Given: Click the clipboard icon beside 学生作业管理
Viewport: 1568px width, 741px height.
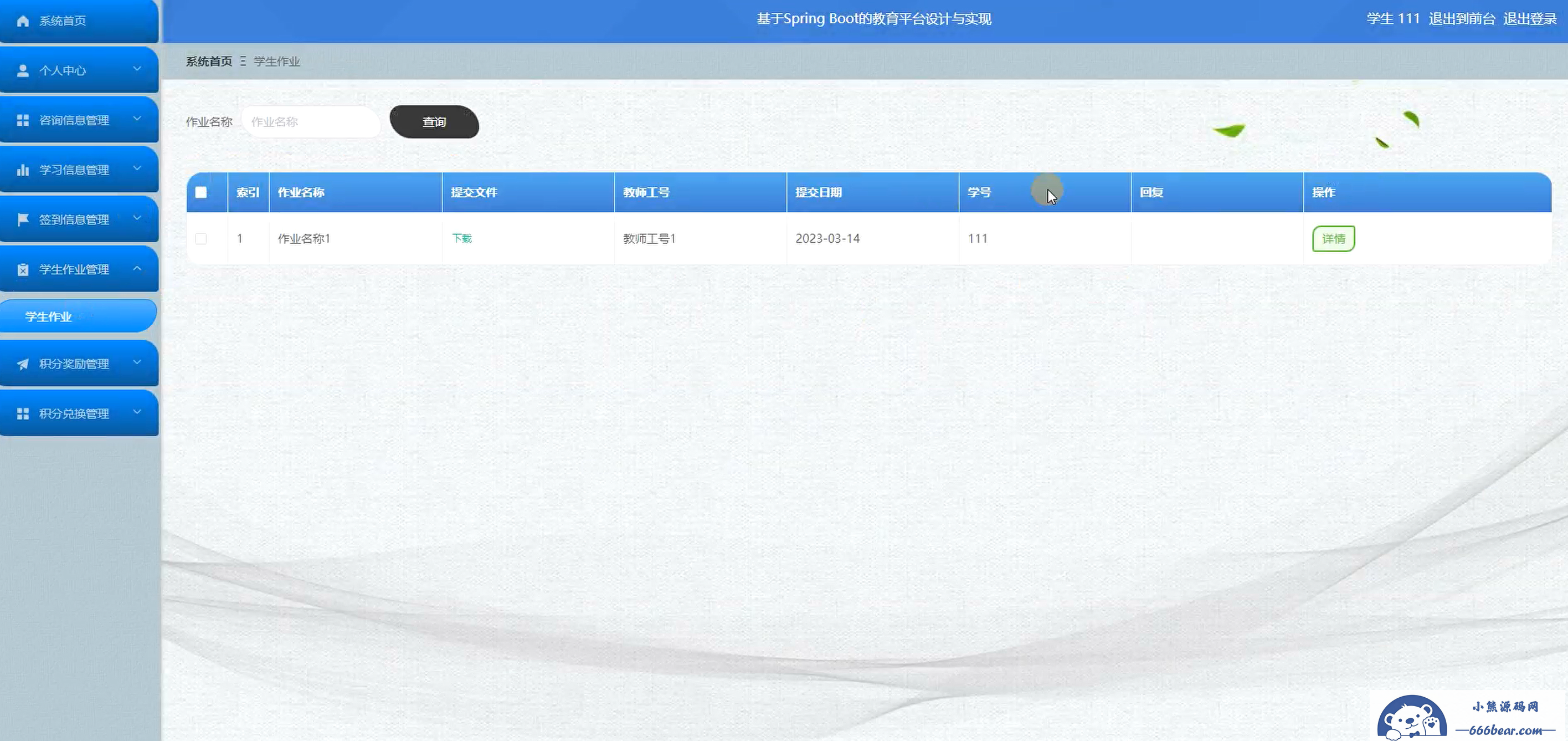Looking at the screenshot, I should [x=23, y=270].
